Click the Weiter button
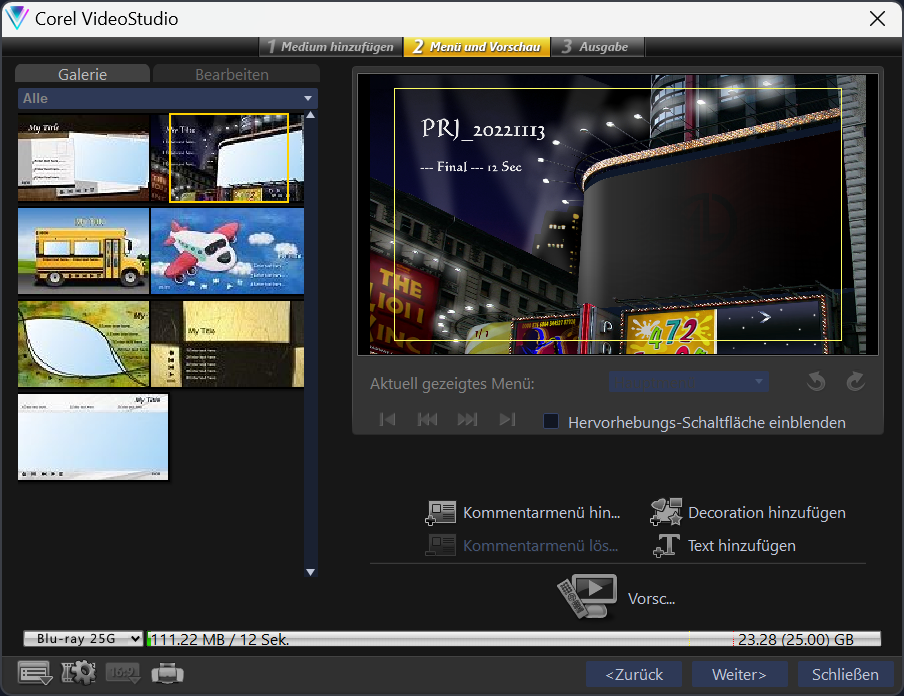The width and height of the screenshot is (904, 696). [x=739, y=674]
